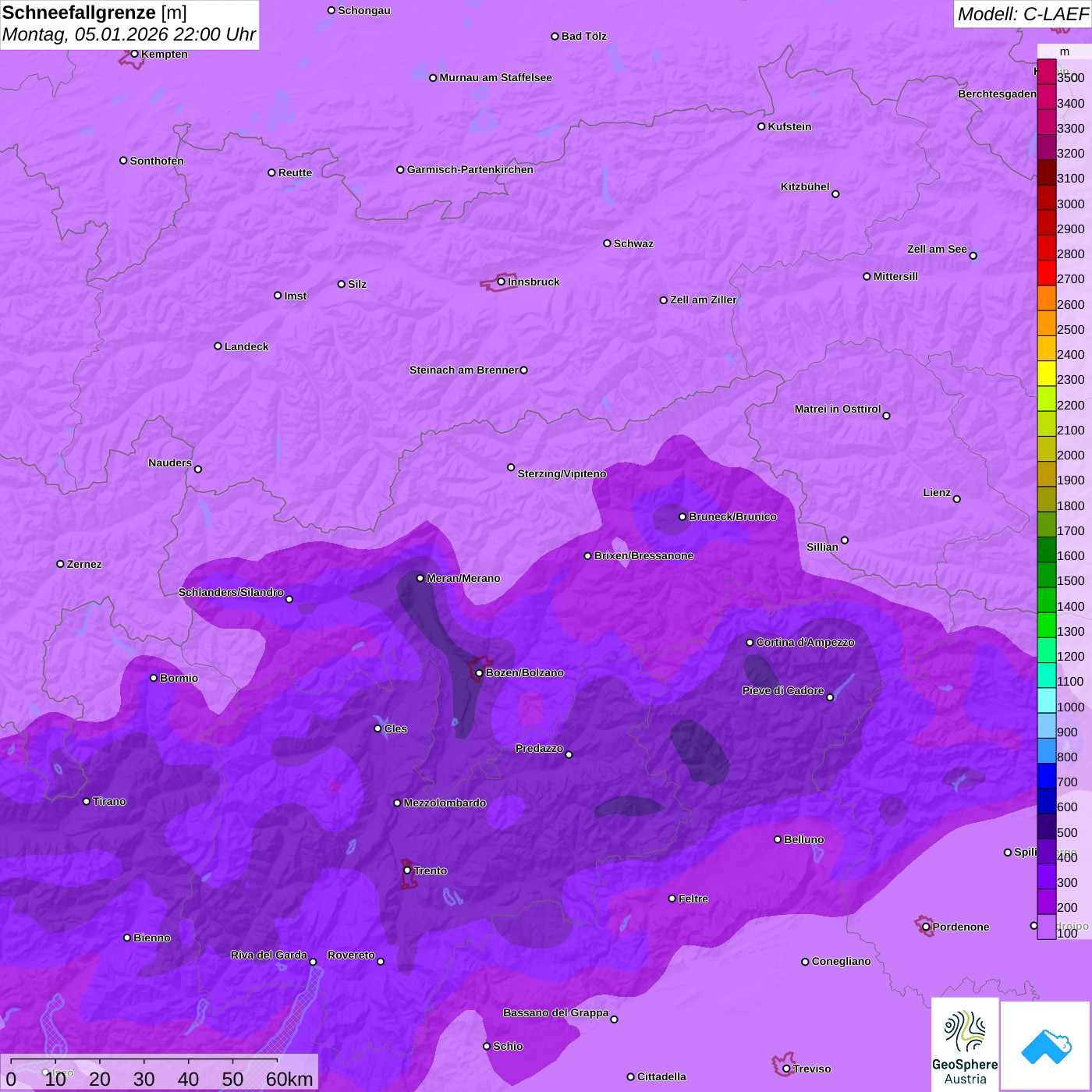Select the Feltre city label
Screen dimensions: 1092x1092
click(693, 899)
